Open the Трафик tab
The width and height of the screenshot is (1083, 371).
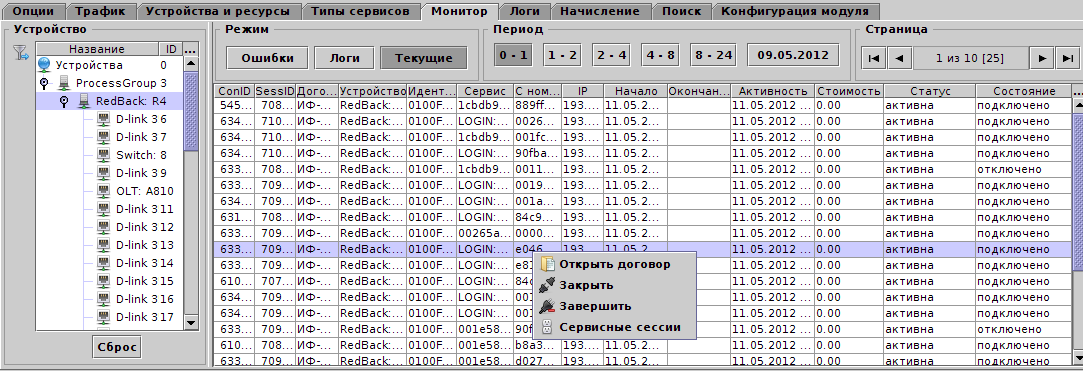pyautogui.click(x=101, y=11)
